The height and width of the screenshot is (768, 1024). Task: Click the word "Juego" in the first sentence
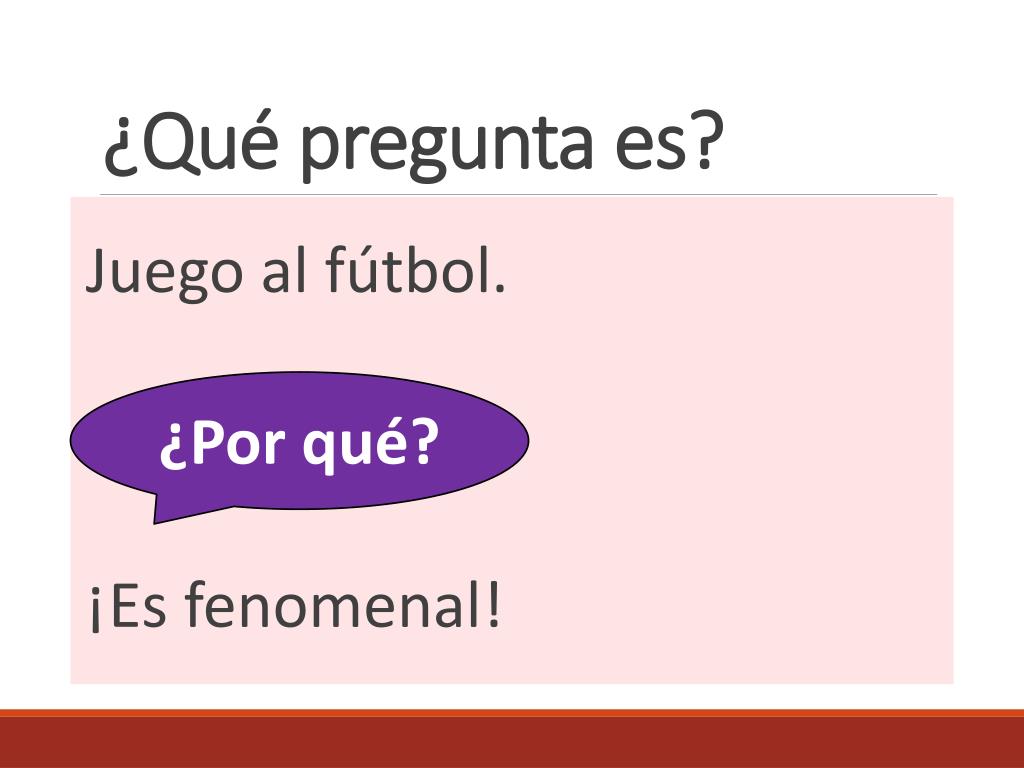click(164, 274)
